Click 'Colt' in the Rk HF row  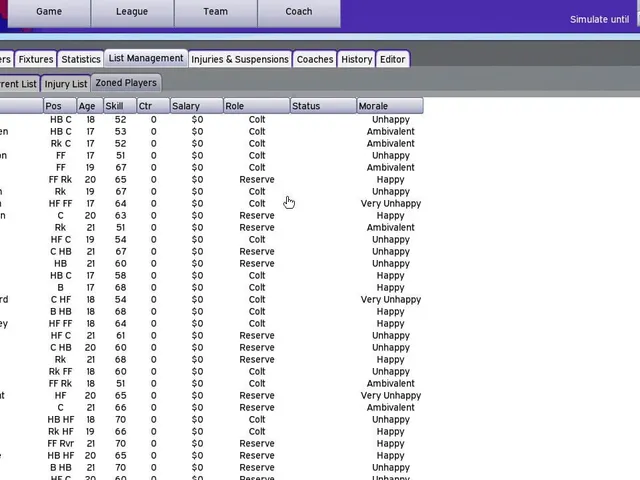coord(257,431)
